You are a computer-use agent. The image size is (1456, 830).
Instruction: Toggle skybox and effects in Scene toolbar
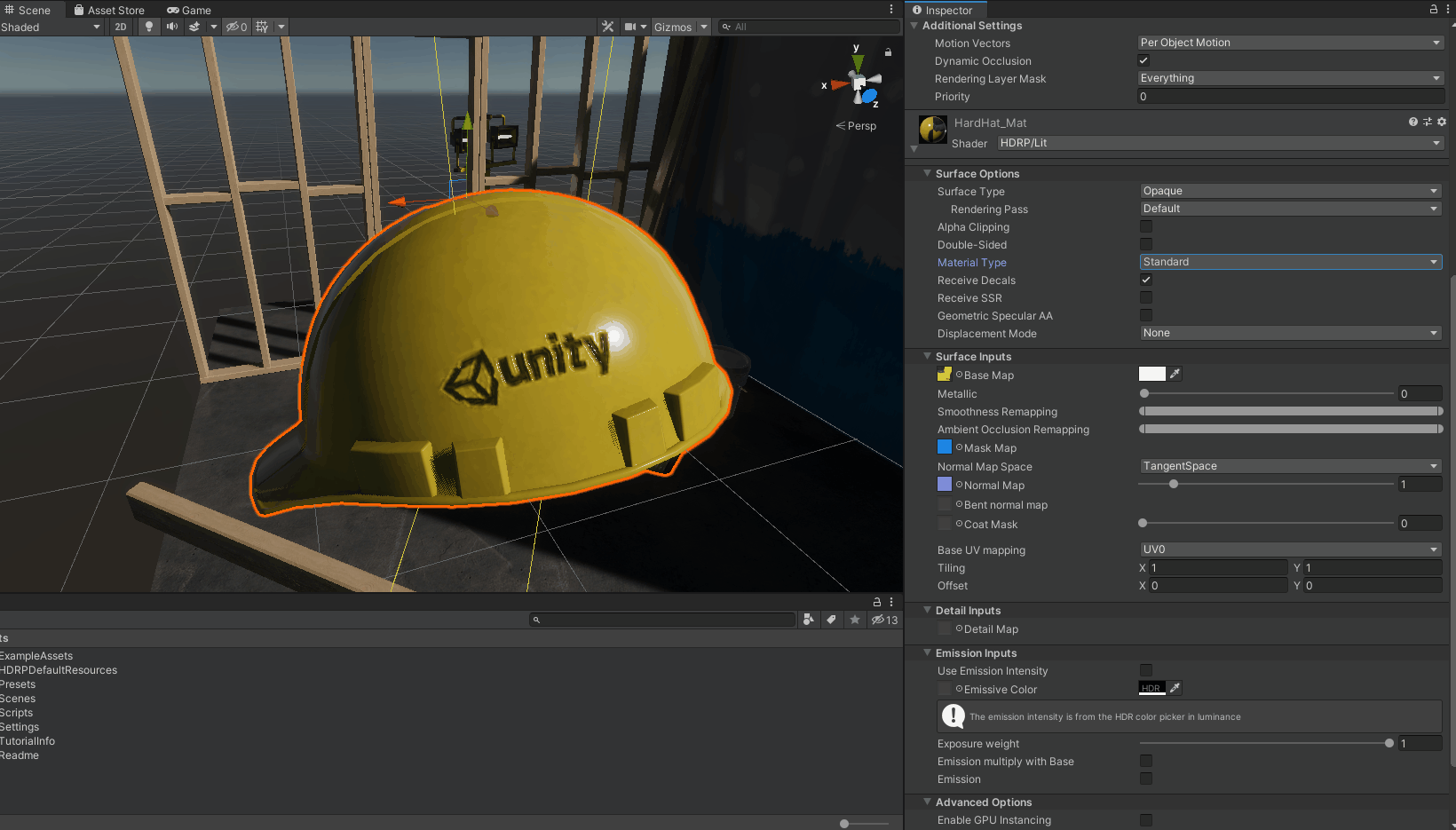[x=194, y=27]
